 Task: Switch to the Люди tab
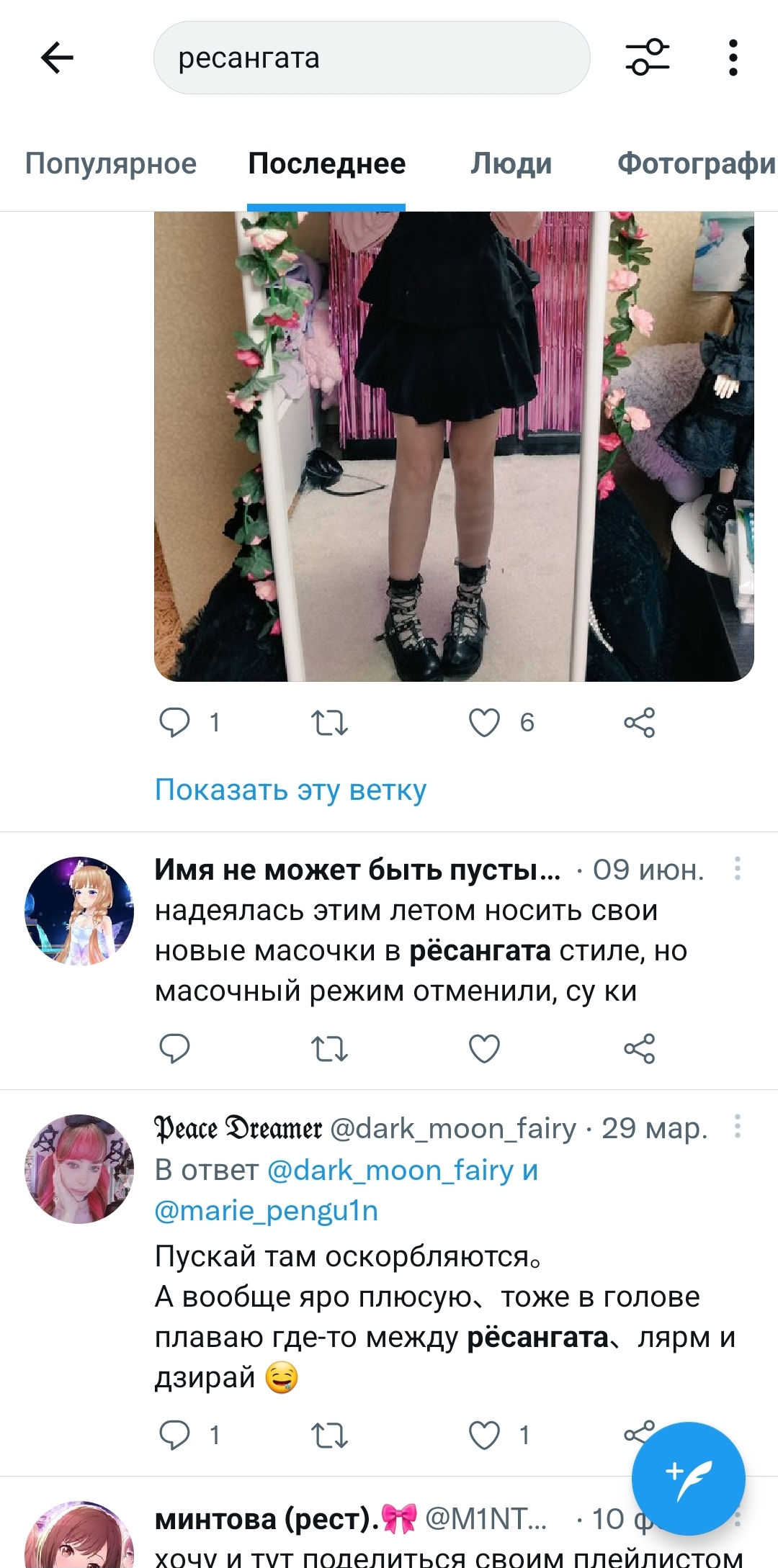pos(511,163)
